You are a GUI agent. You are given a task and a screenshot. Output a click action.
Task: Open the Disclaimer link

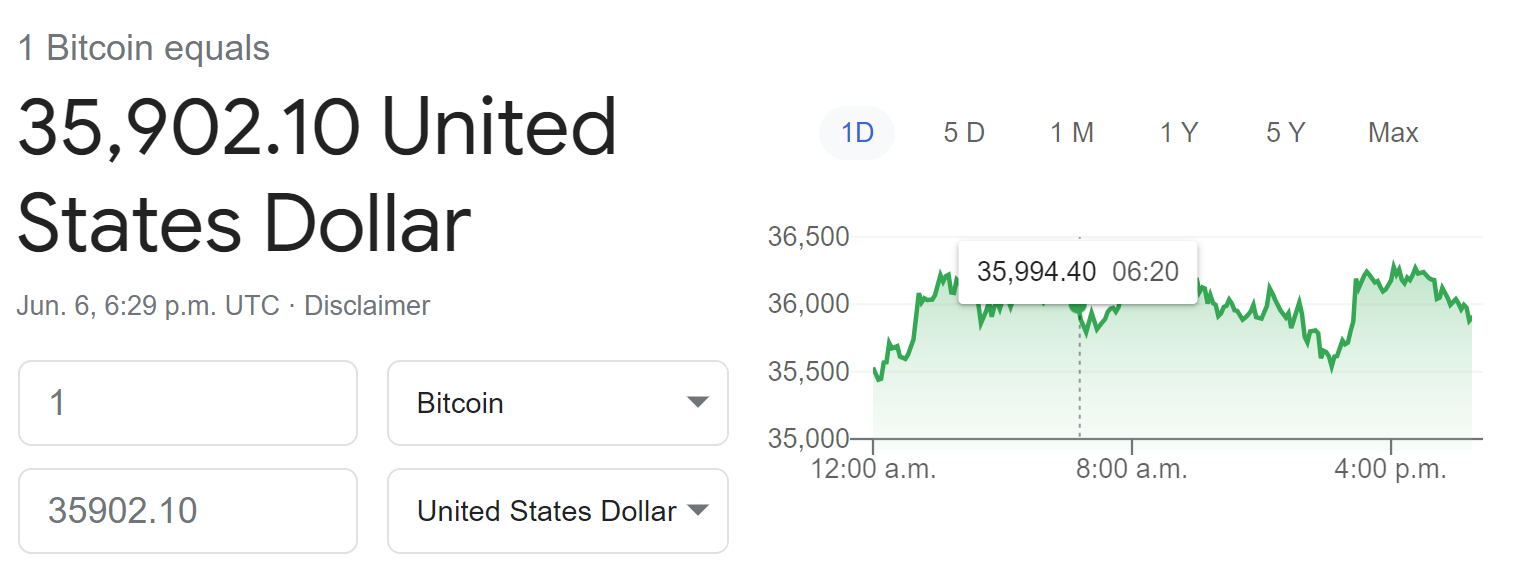[367, 305]
